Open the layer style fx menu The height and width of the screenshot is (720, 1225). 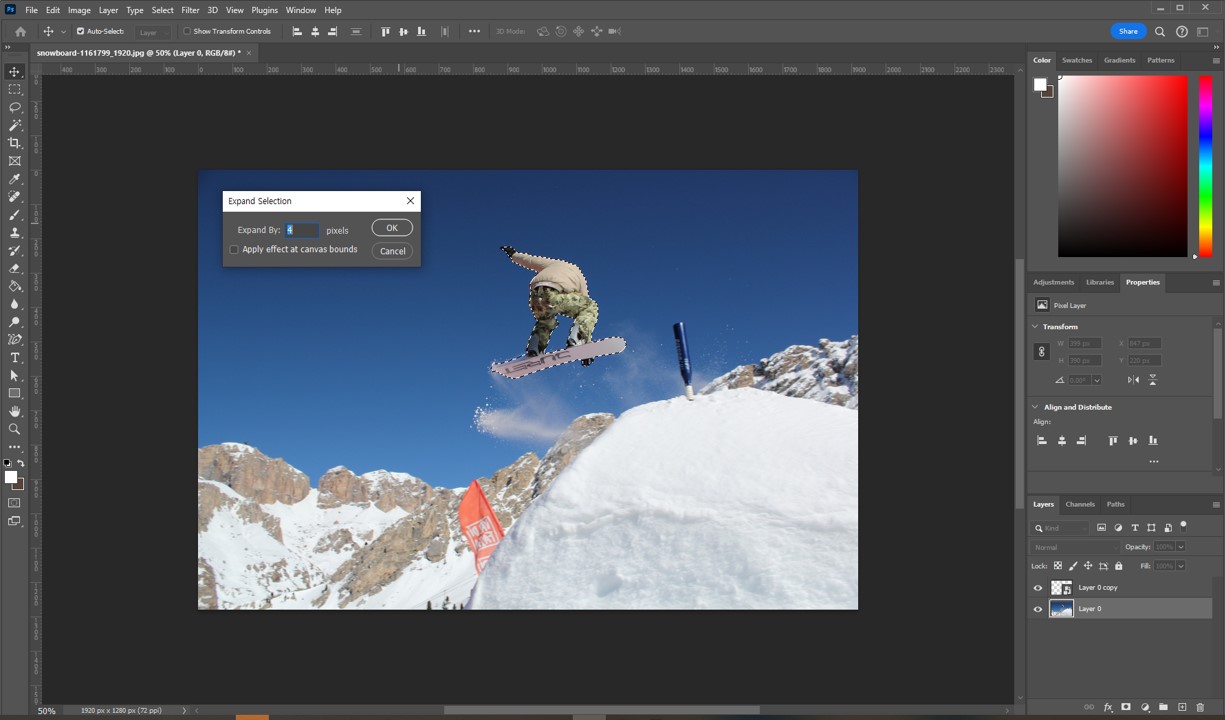click(x=1108, y=708)
